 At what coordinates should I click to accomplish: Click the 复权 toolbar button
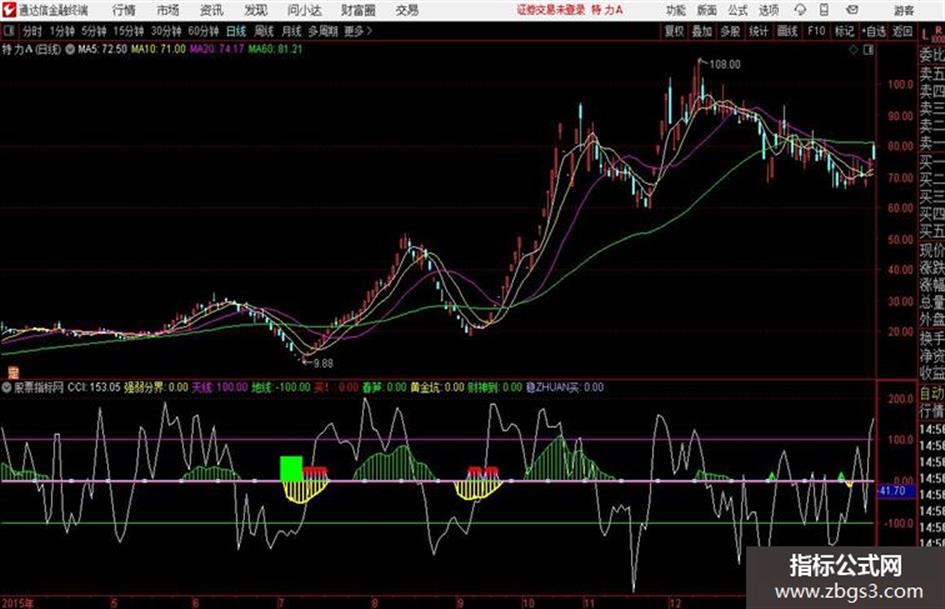coord(674,31)
